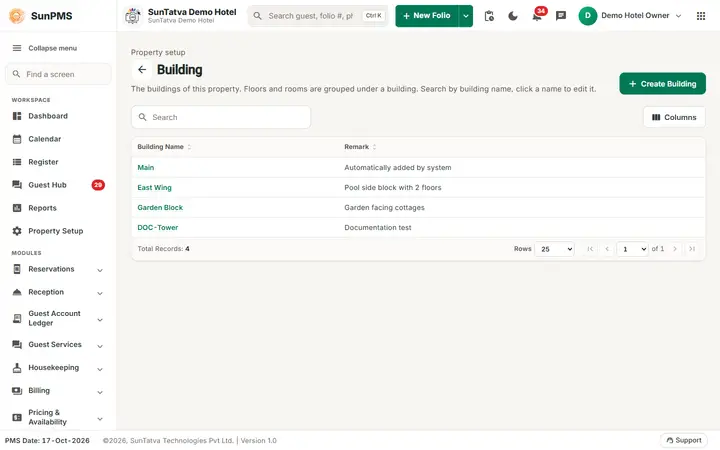Click 'Automatically added by system' remark
This screenshot has width=720, height=450.
click(398, 168)
